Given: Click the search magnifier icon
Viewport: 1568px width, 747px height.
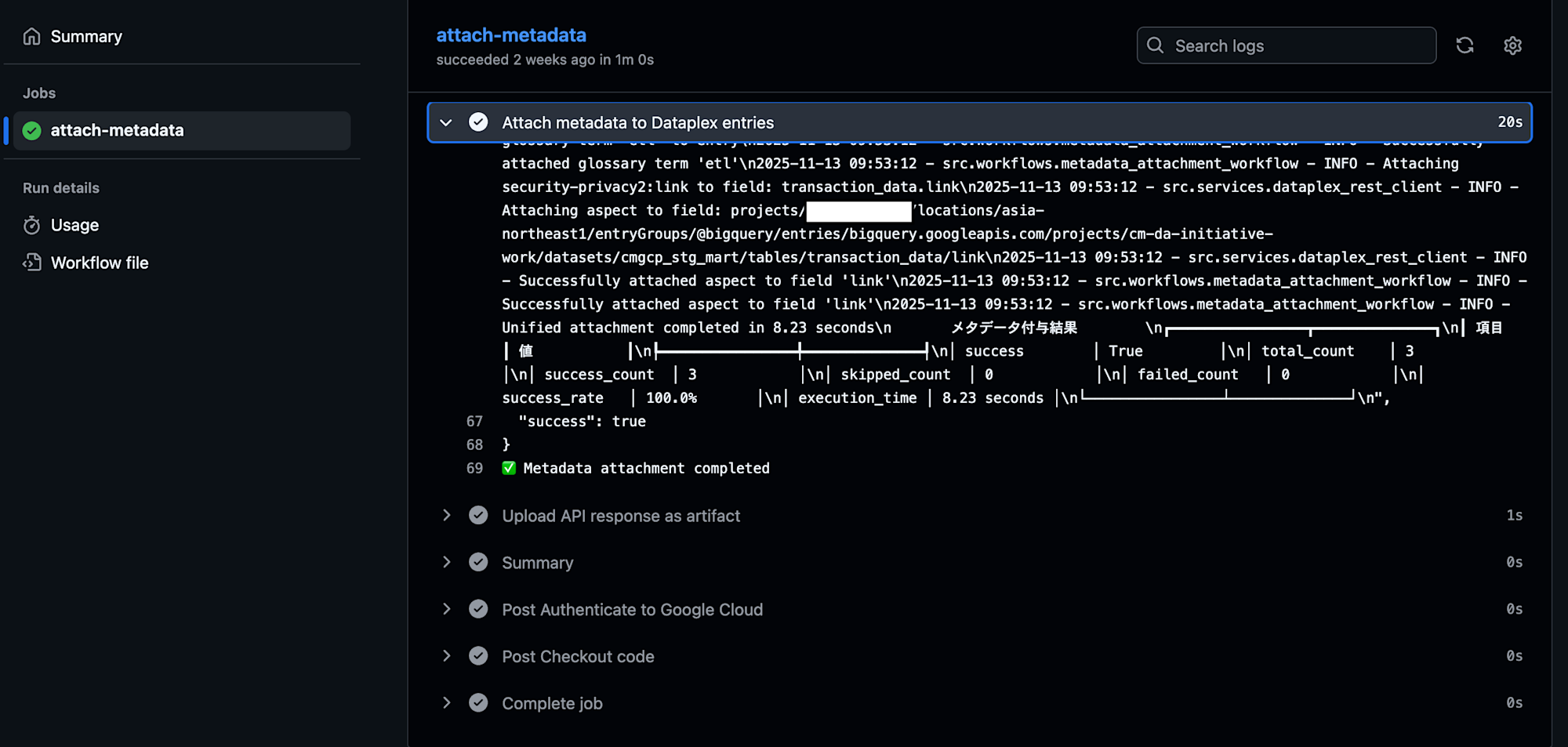Looking at the screenshot, I should click(1155, 45).
